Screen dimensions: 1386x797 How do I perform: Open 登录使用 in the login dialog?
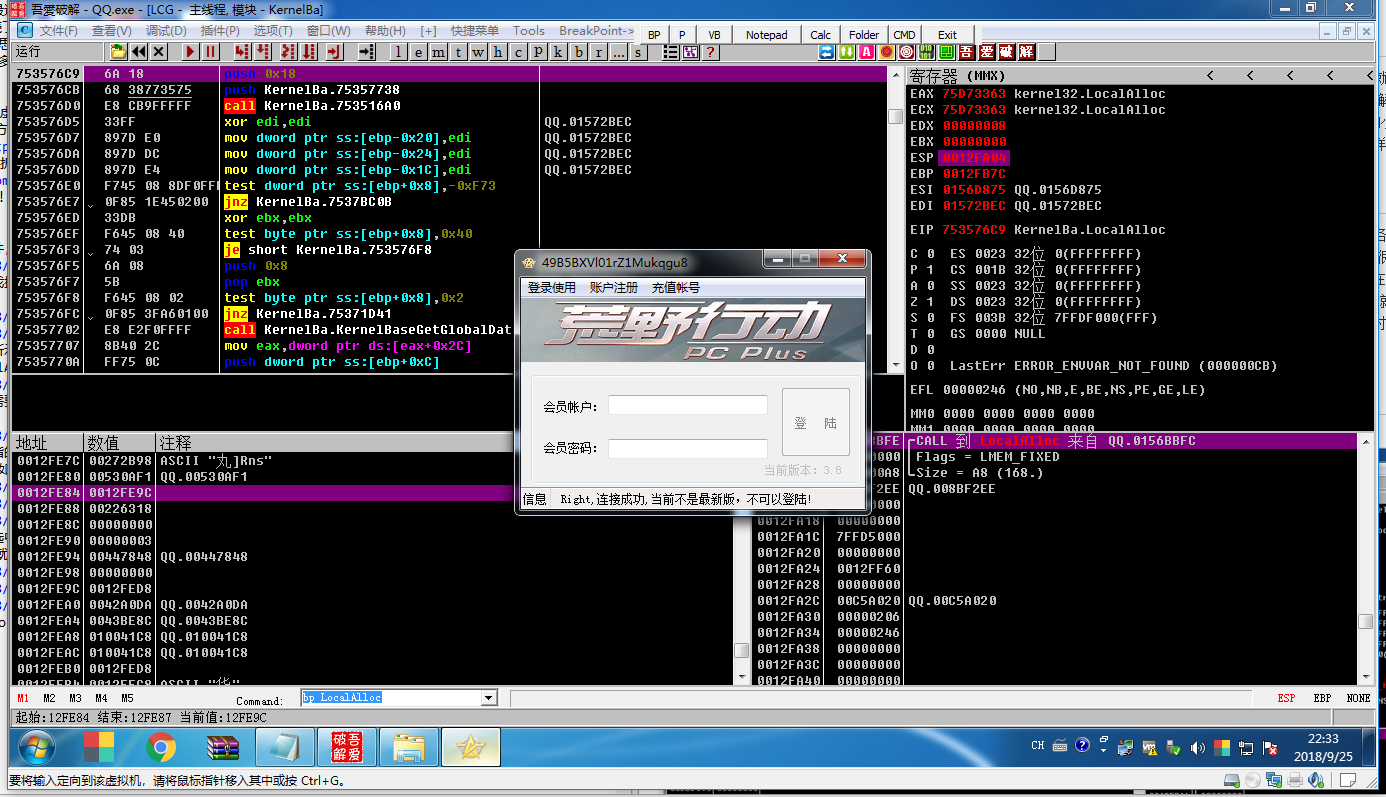[552, 287]
